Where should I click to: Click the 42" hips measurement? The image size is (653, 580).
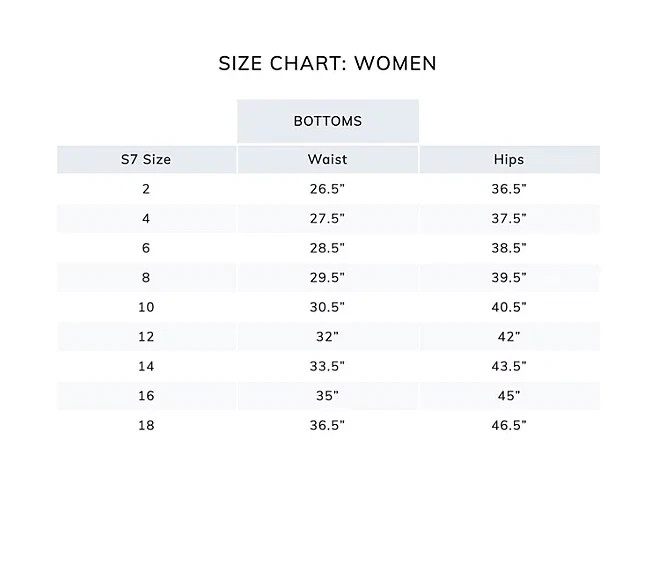point(509,337)
